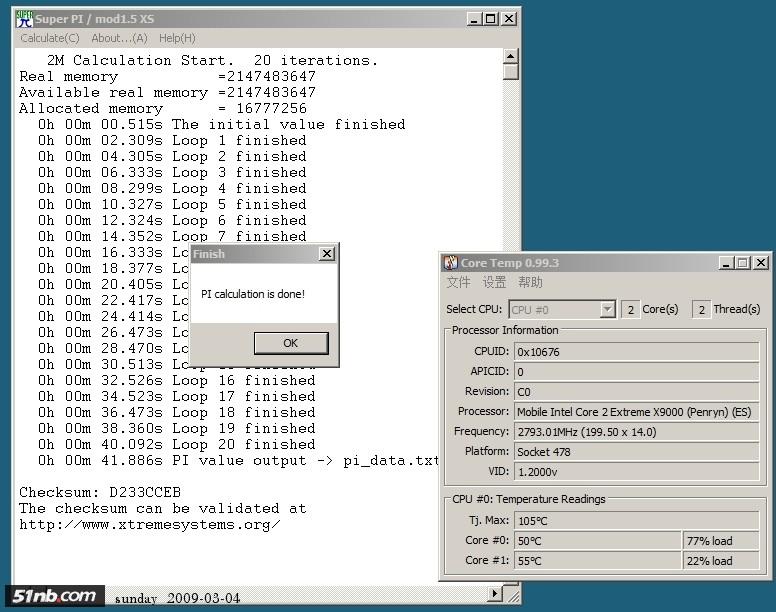Viewport: 776px width, 612px height.
Task: Click the Frequency value field
Action: point(635,432)
